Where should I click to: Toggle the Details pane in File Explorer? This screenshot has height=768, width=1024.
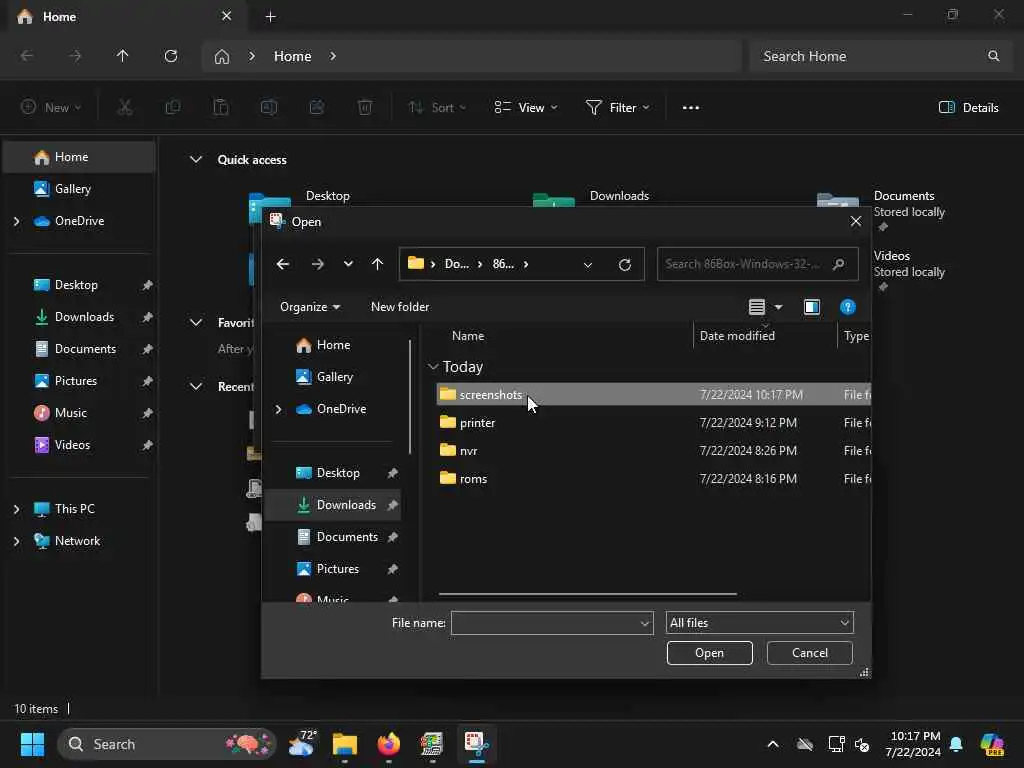[x=968, y=108]
